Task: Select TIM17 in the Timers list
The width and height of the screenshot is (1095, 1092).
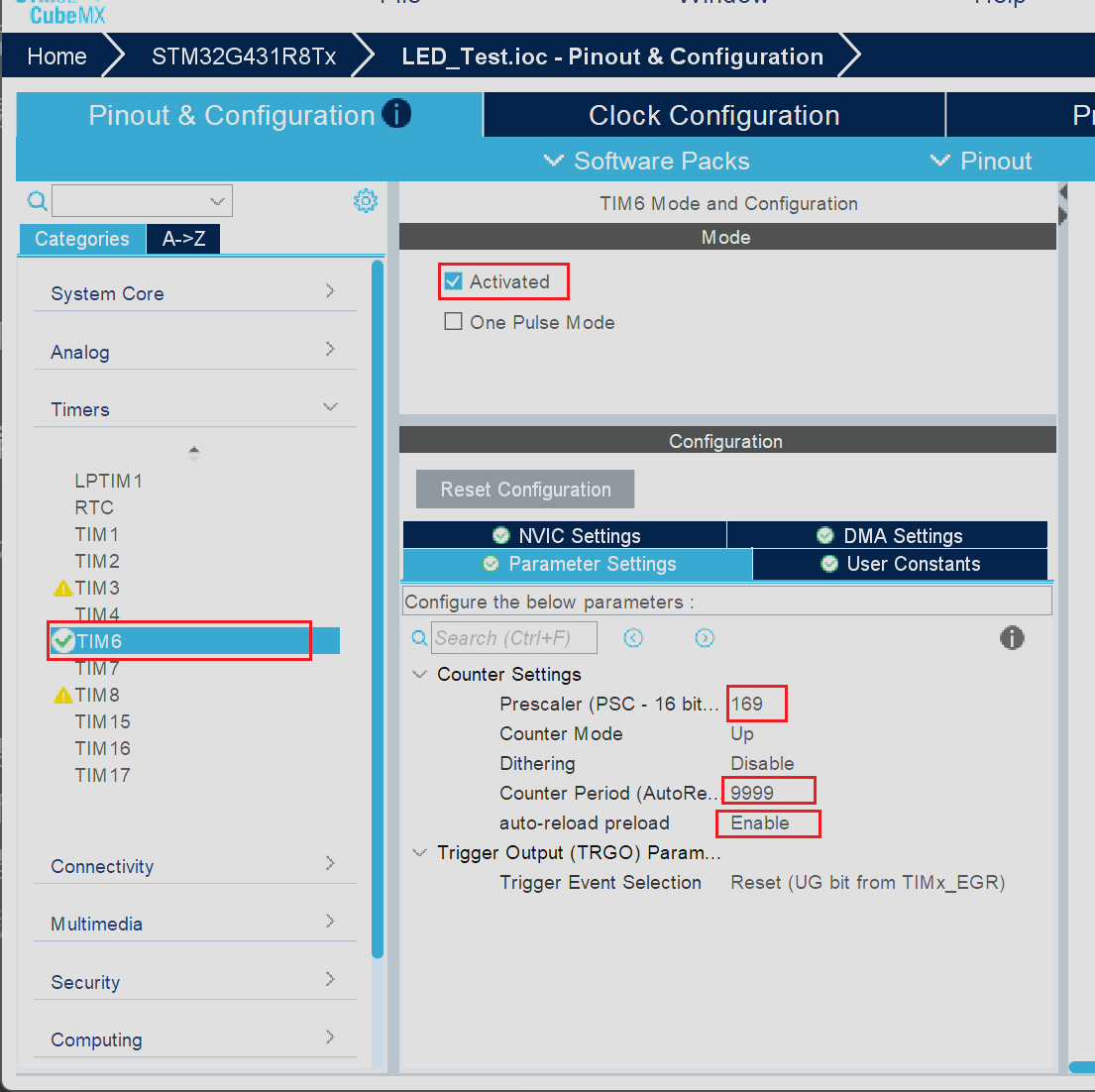Action: pyautogui.click(x=103, y=775)
